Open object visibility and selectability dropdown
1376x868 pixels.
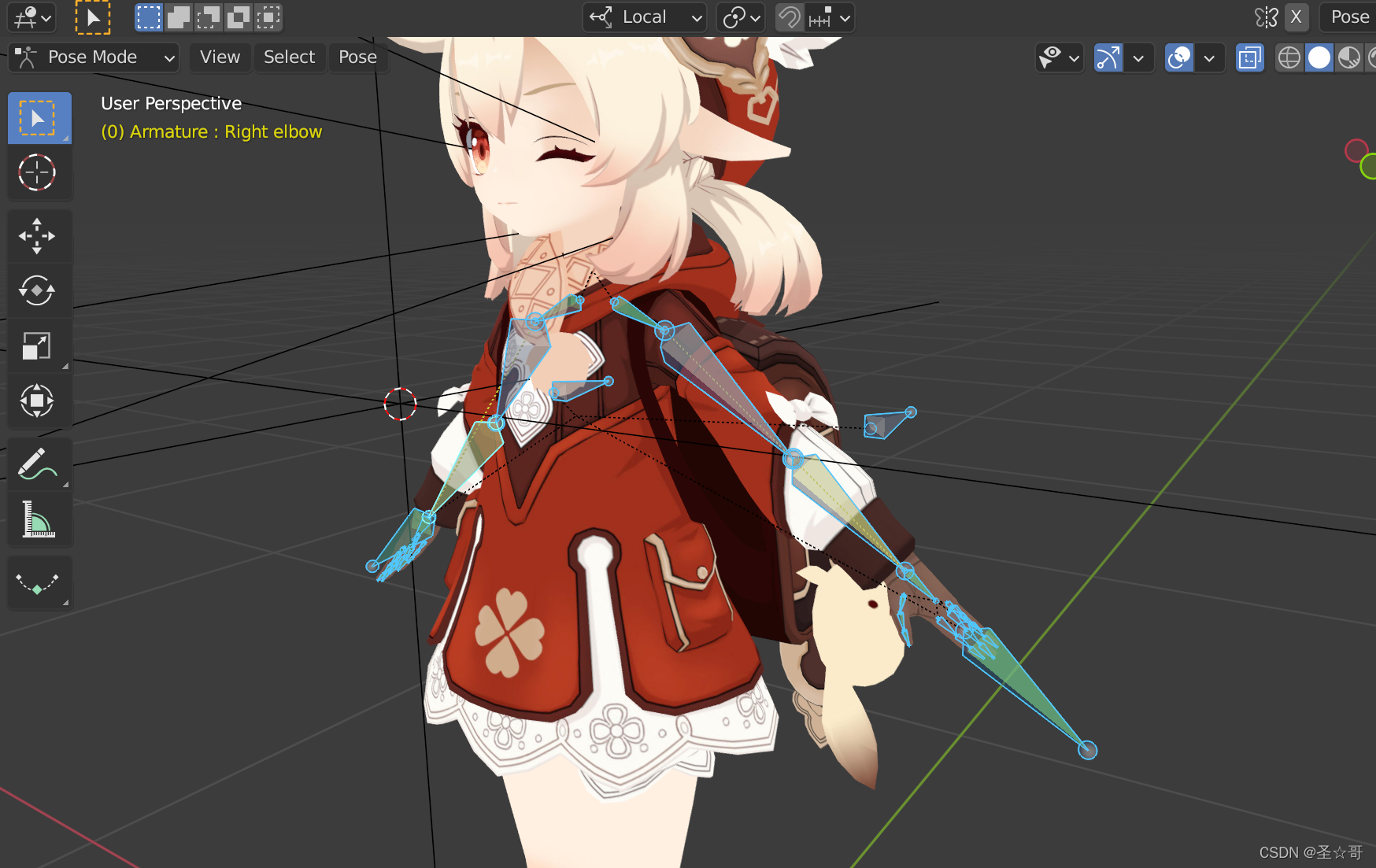(x=1060, y=57)
